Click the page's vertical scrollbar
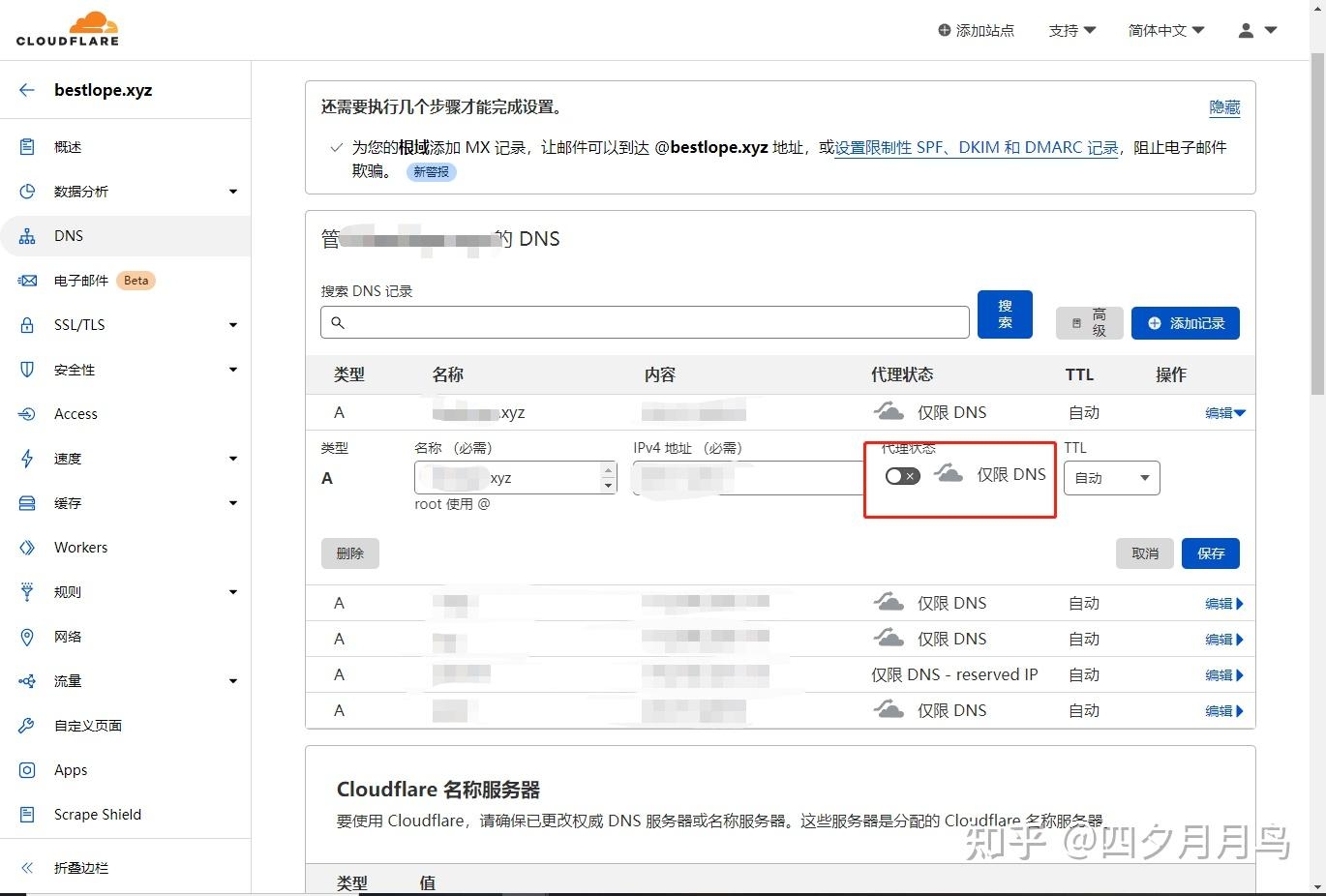 tap(1317, 224)
